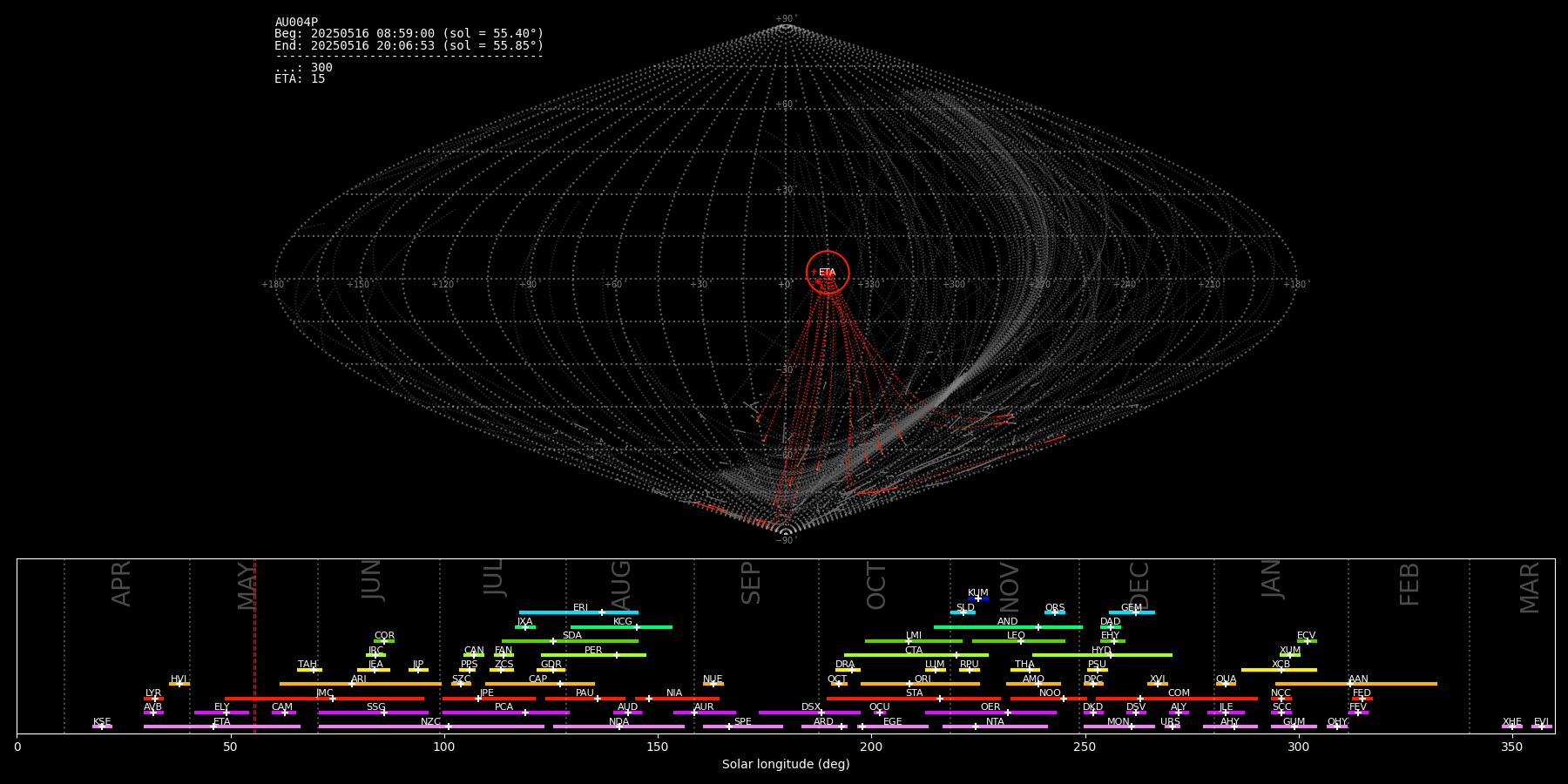The image size is (1568, 784).
Task: Click the red JMC activity bar
Action: 324,699
